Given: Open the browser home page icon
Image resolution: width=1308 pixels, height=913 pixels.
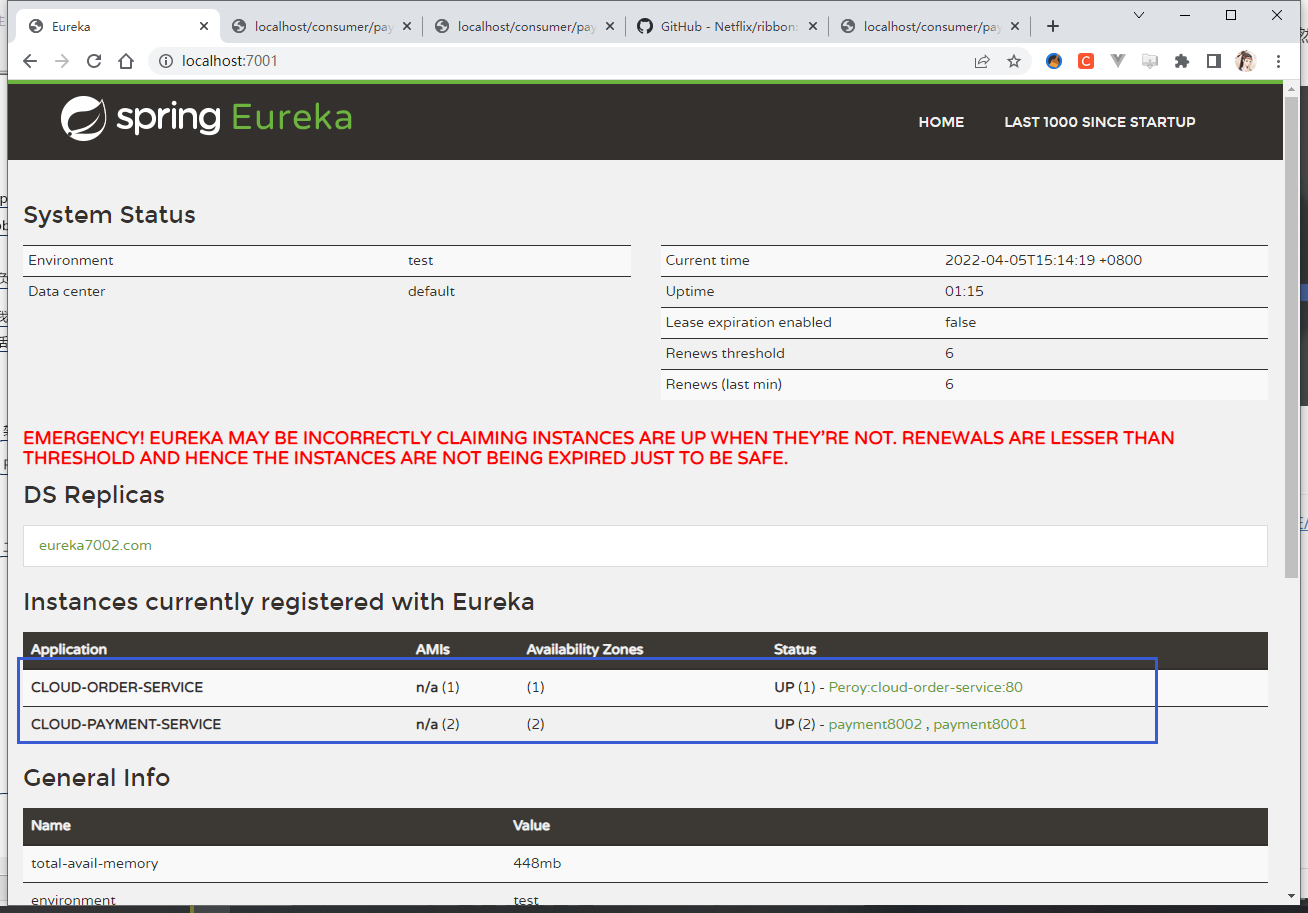Looking at the screenshot, I should coord(126,61).
